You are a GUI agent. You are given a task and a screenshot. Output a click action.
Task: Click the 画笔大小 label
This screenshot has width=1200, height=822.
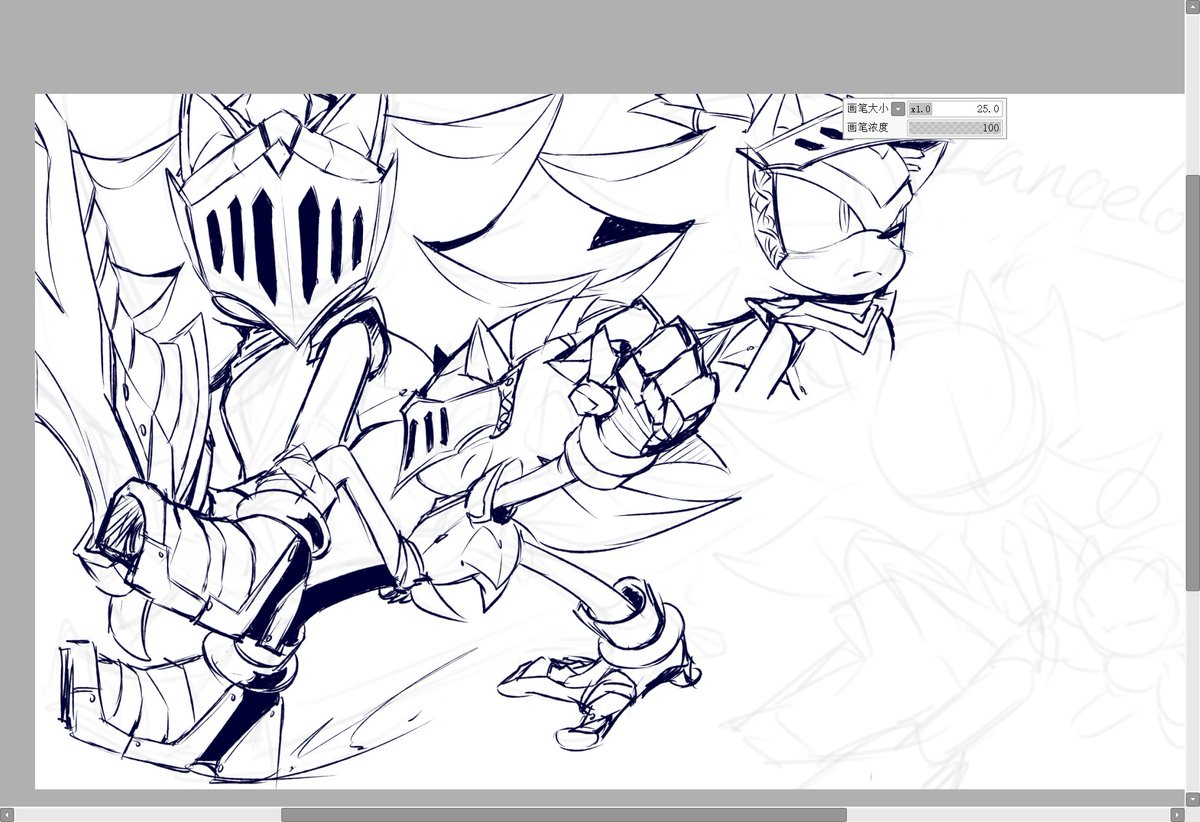click(867, 108)
